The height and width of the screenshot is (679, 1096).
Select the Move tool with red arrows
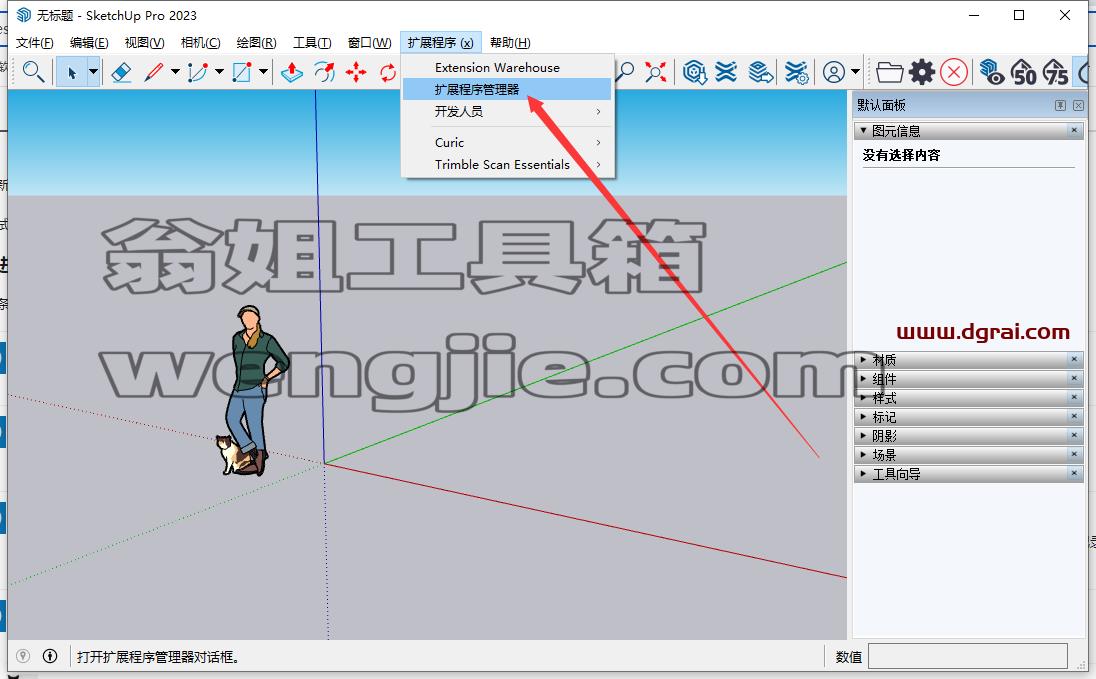coord(356,71)
